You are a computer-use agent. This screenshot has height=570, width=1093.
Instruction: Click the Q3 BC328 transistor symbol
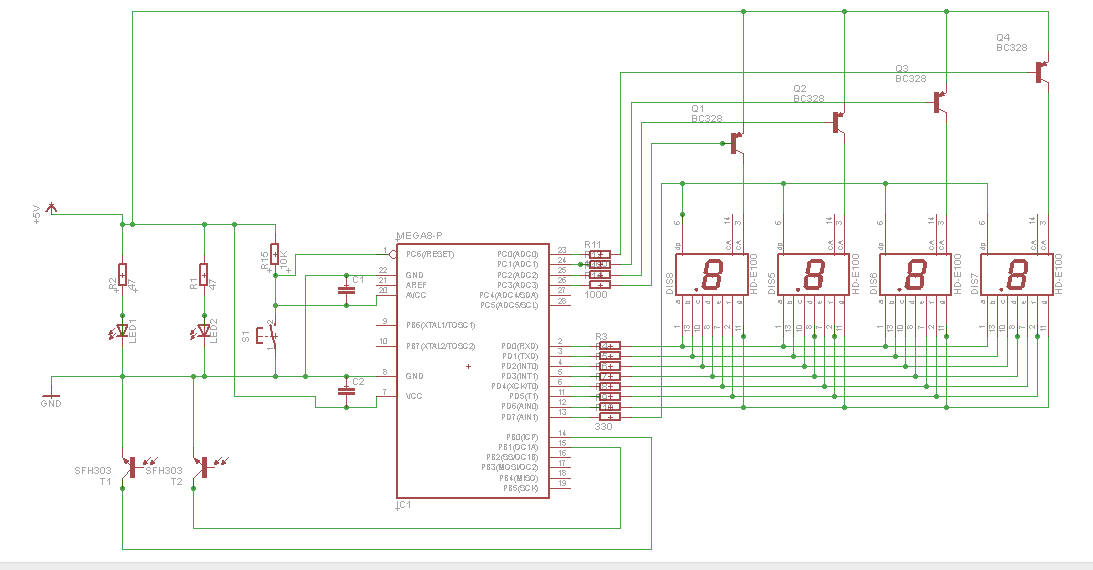940,102
